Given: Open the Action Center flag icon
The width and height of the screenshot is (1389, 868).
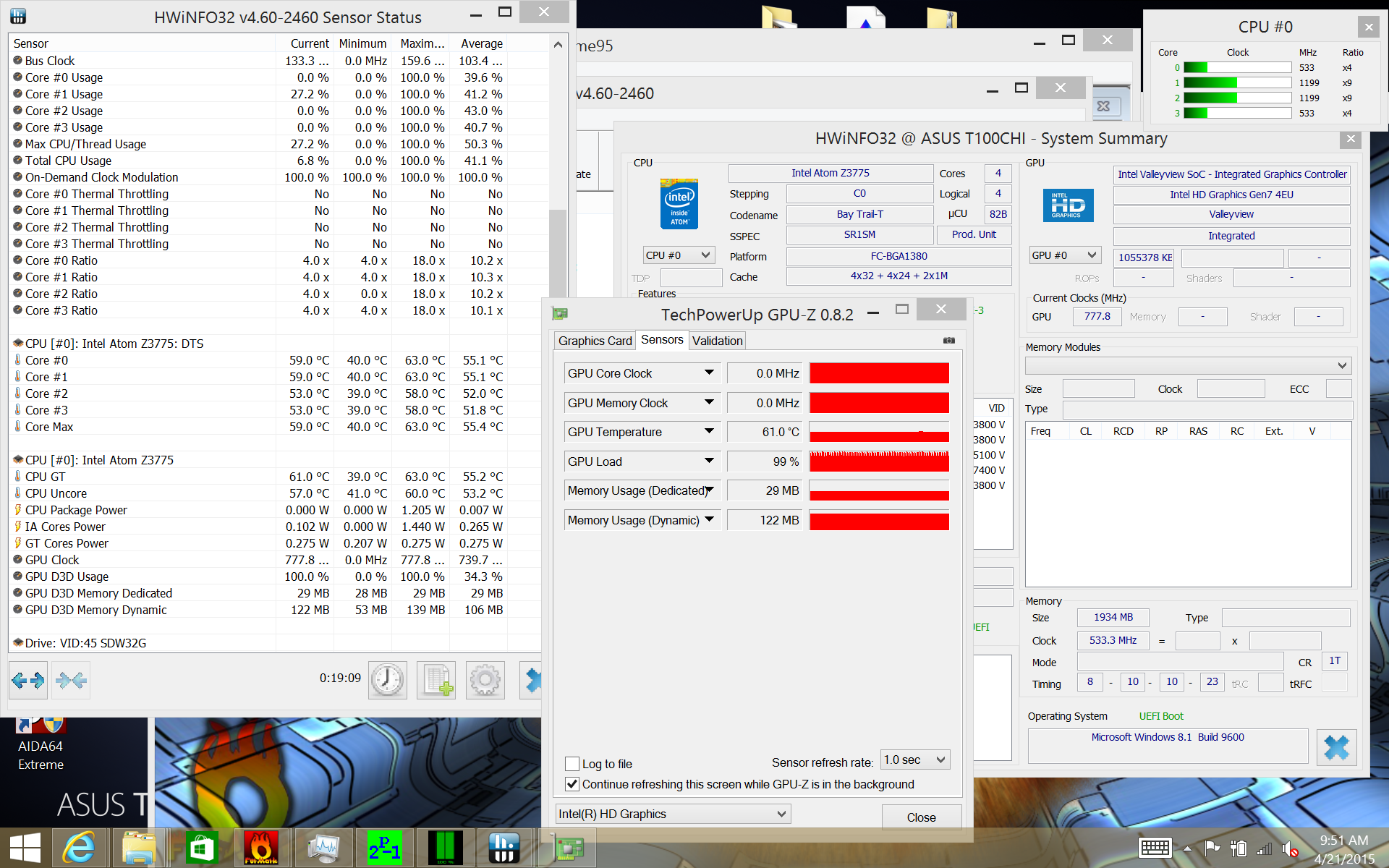Looking at the screenshot, I should [x=1212, y=848].
